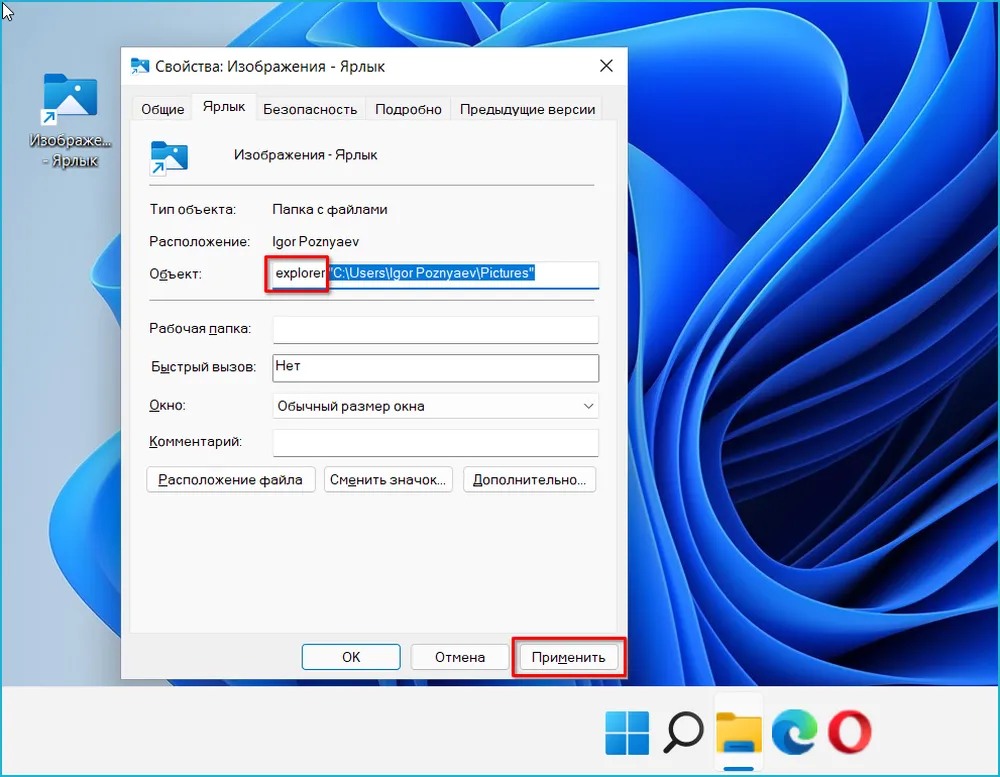Open the Предыдущие версии tab
Viewport: 1000px width, 777px height.
pyautogui.click(x=527, y=109)
